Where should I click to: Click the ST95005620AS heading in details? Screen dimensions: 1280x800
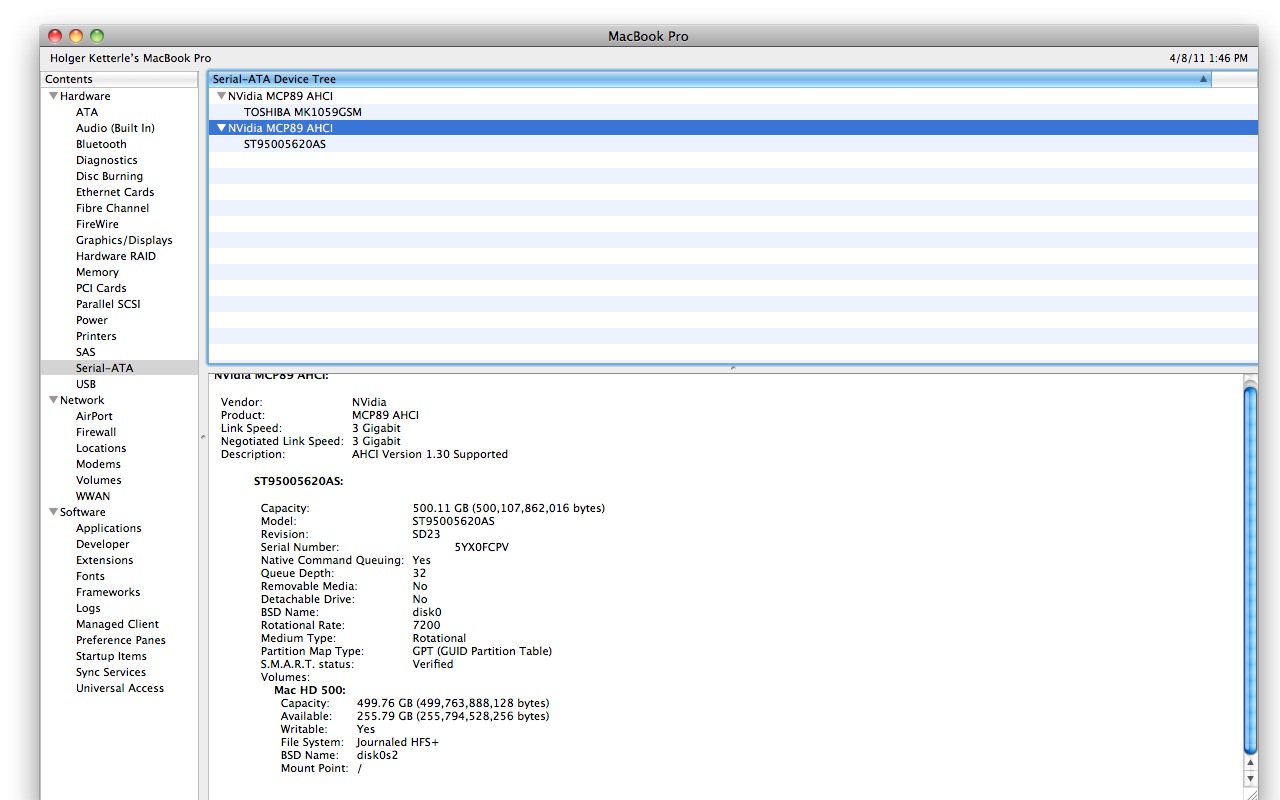(298, 481)
